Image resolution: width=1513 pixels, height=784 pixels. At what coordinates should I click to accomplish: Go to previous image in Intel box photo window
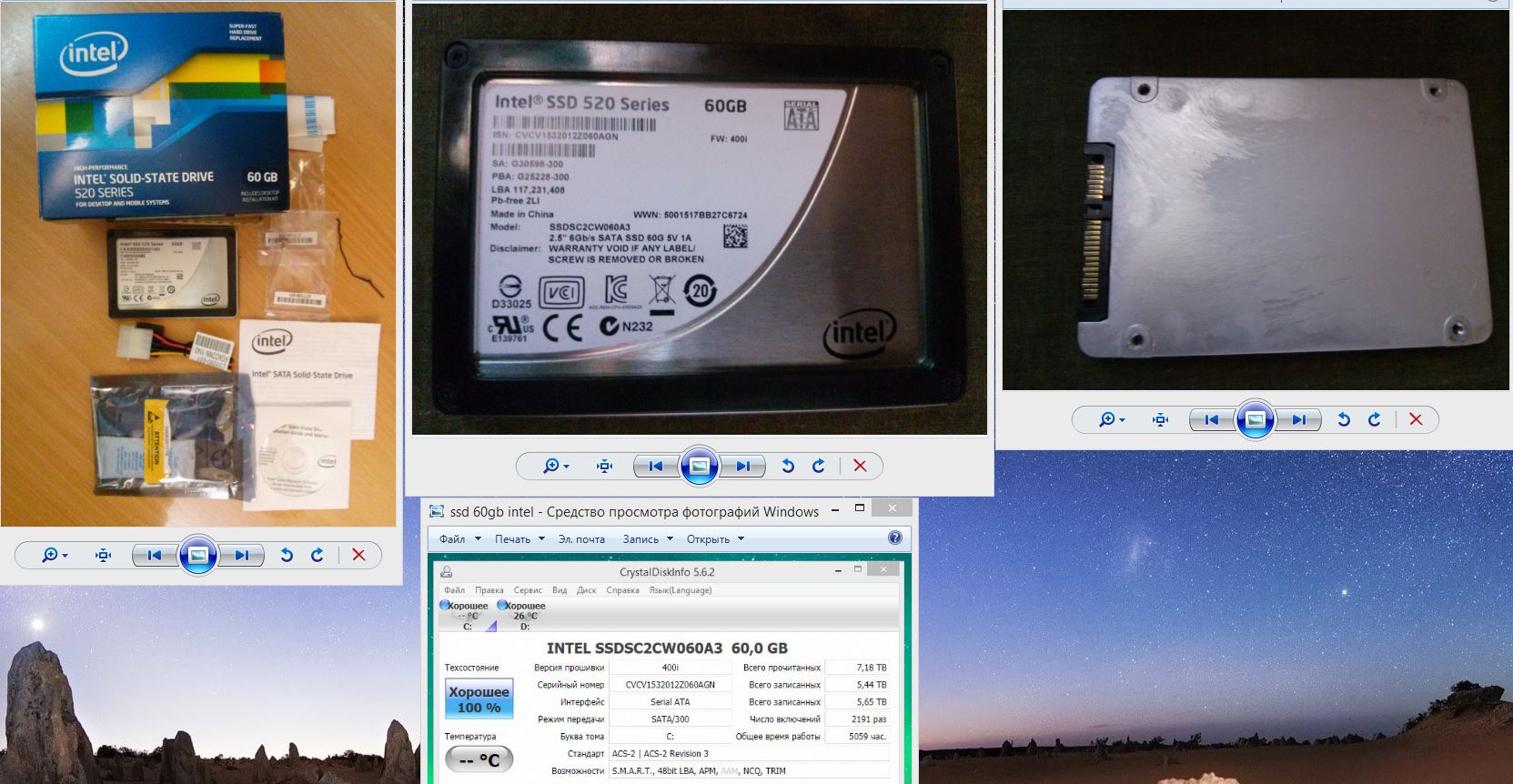click(155, 555)
